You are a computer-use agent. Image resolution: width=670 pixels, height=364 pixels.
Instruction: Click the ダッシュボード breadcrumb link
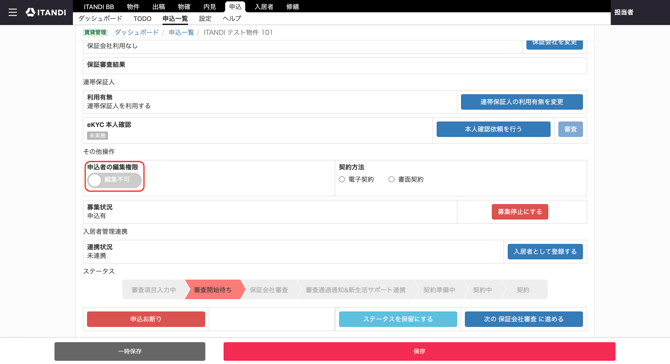tap(137, 32)
